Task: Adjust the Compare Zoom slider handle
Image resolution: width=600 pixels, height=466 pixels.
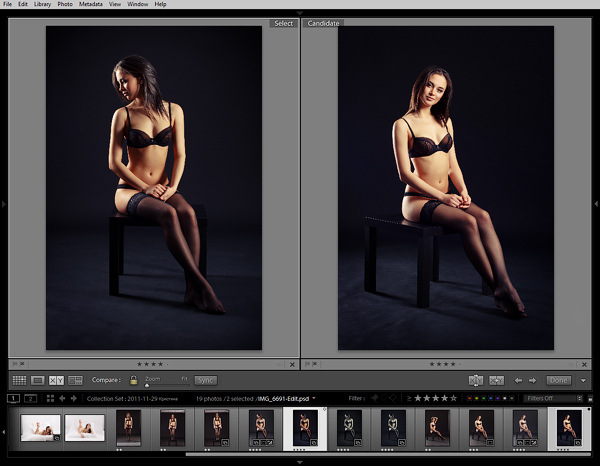Action: [147, 385]
